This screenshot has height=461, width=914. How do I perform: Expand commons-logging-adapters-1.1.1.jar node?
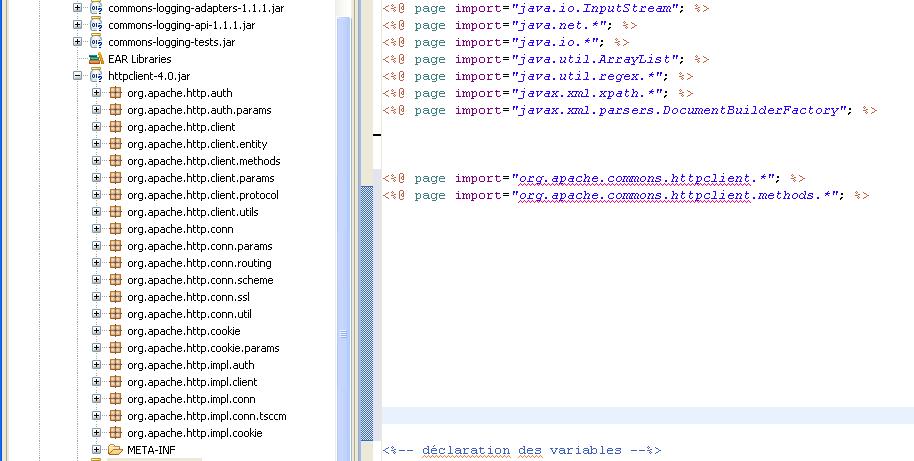pos(77,8)
